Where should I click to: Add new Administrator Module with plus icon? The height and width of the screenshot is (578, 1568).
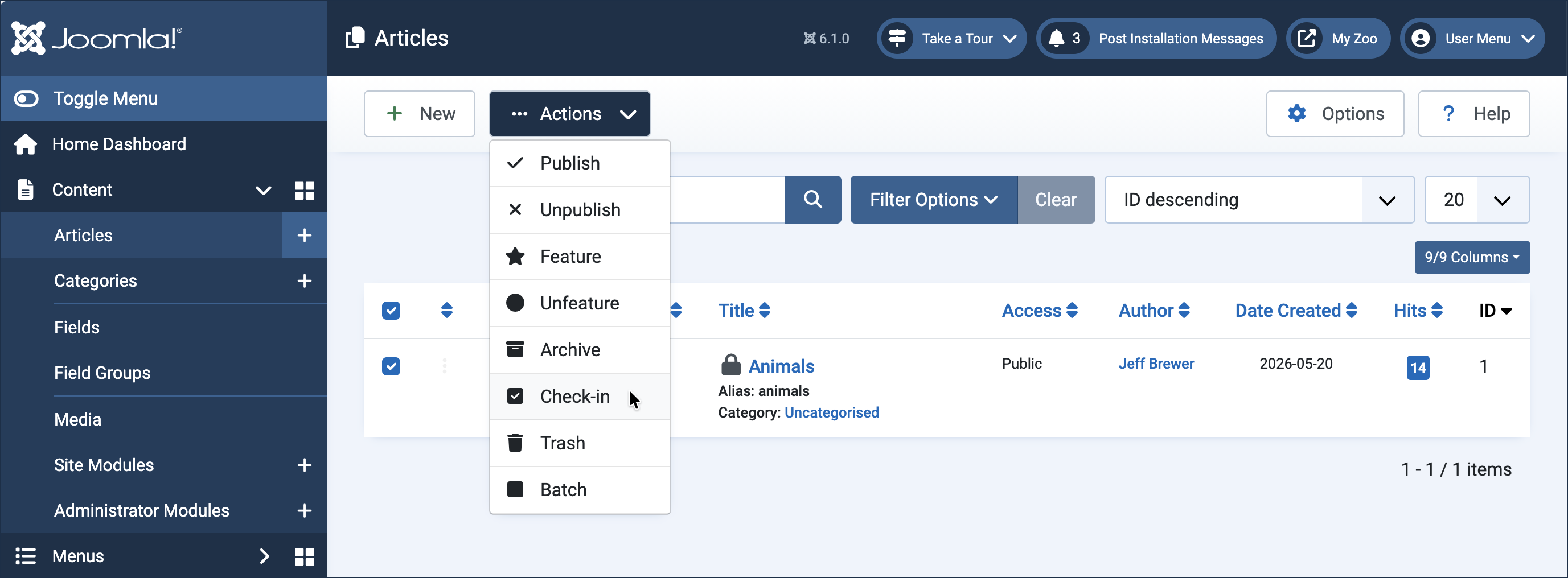[x=305, y=510]
